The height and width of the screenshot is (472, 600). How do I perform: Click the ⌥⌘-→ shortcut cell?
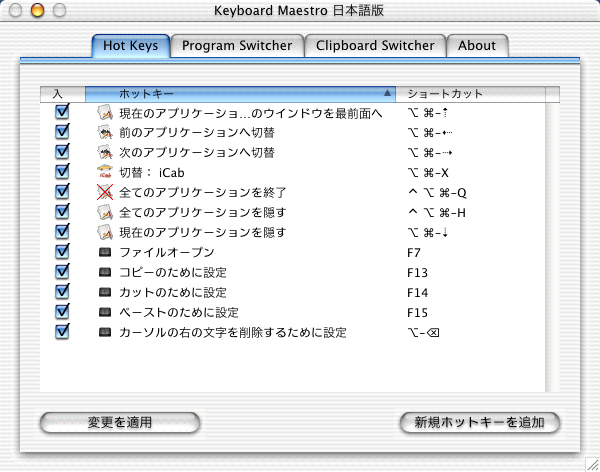(430, 153)
